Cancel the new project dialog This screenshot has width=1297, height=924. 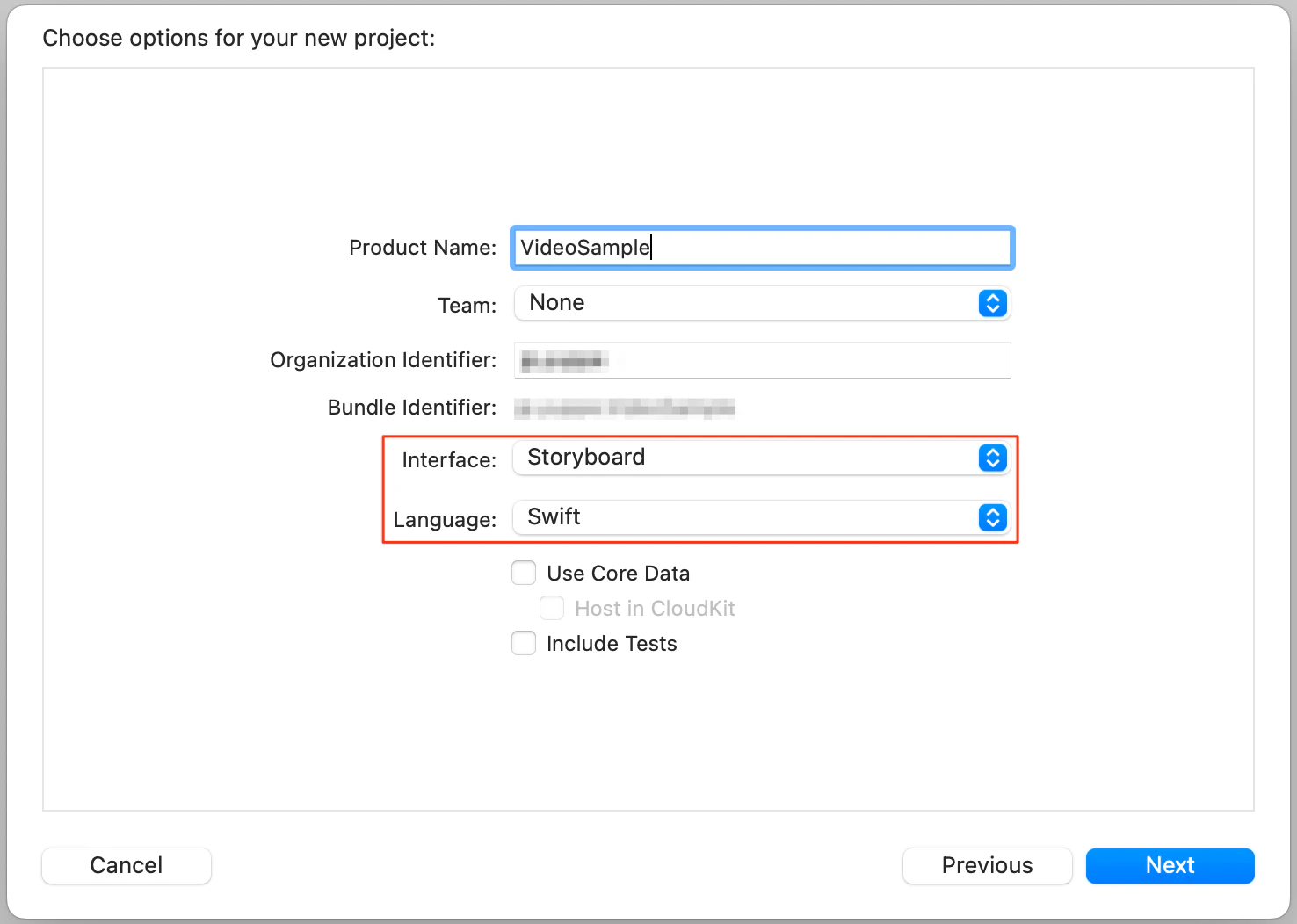127,865
